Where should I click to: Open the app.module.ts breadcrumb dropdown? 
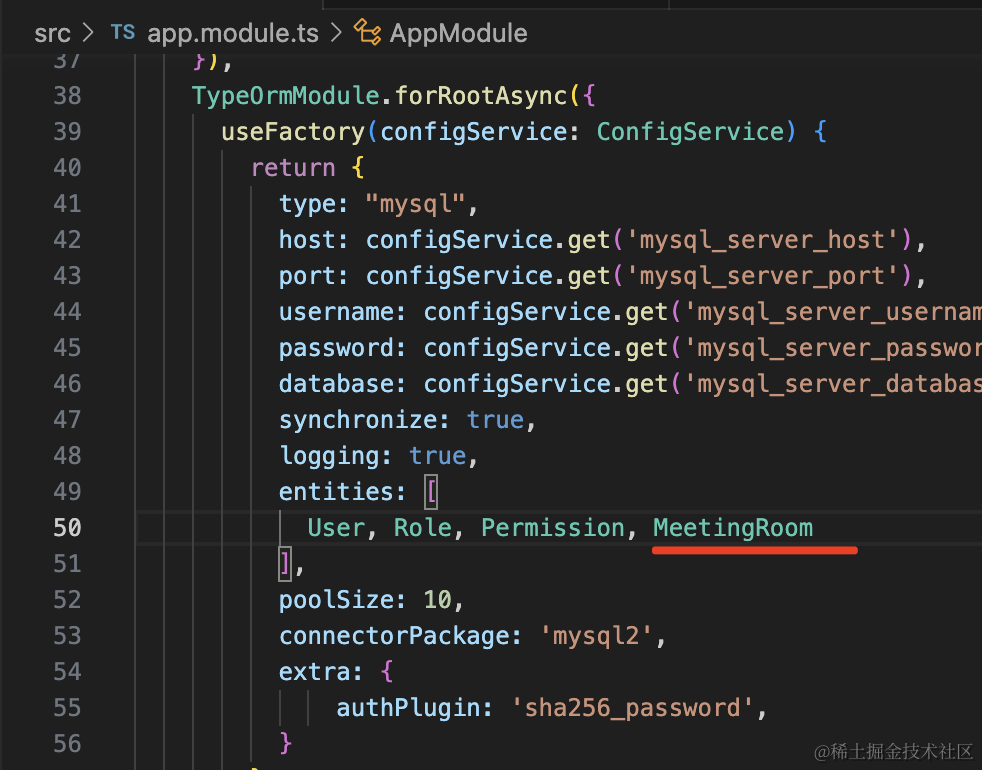(x=233, y=33)
